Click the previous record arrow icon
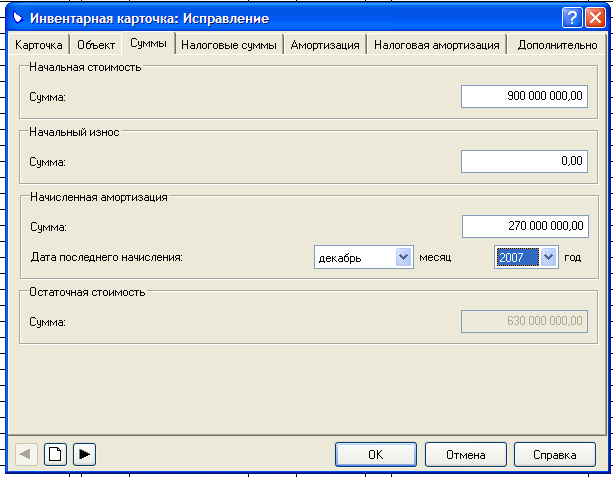Image resolution: width=613 pixels, height=477 pixels. [27, 454]
